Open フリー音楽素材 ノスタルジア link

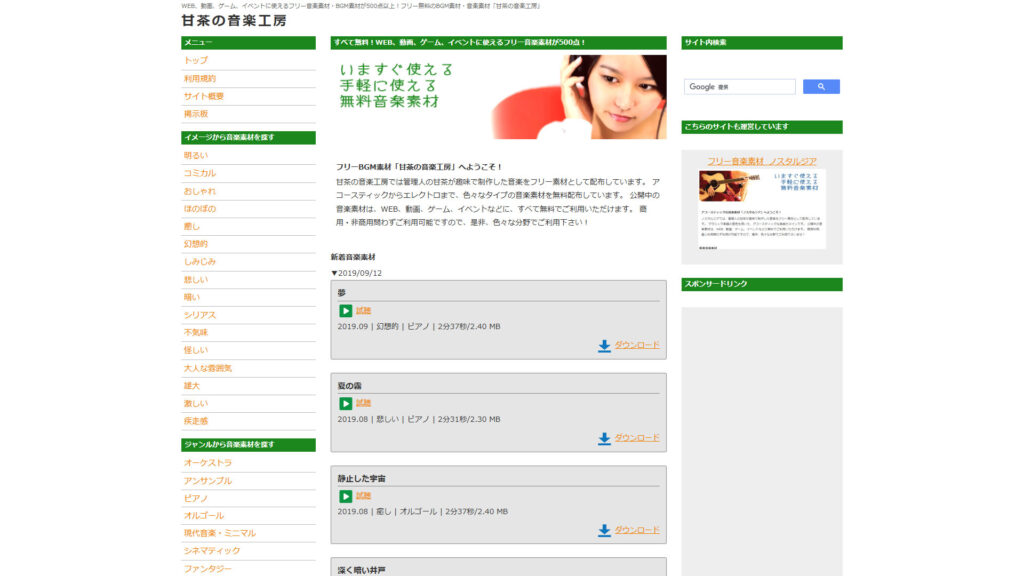point(761,161)
